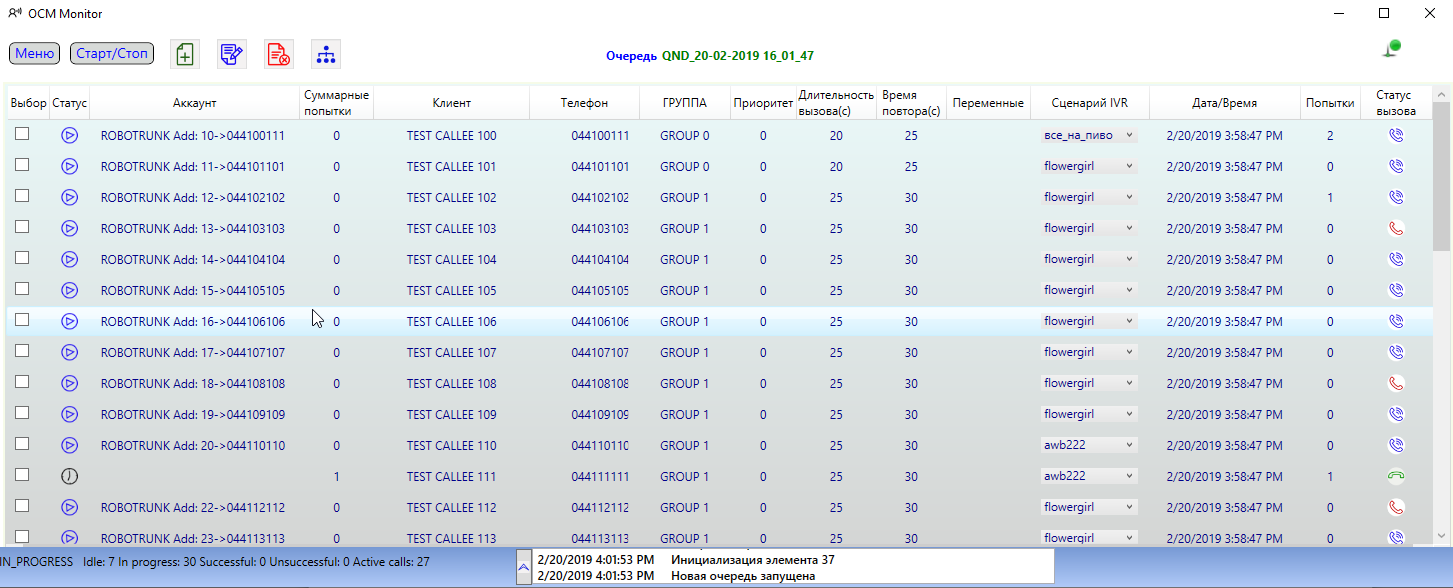The height and width of the screenshot is (588, 1453).
Task: Open flowergirl dropdown for TEST CALLEE 101
Action: 1129,167
